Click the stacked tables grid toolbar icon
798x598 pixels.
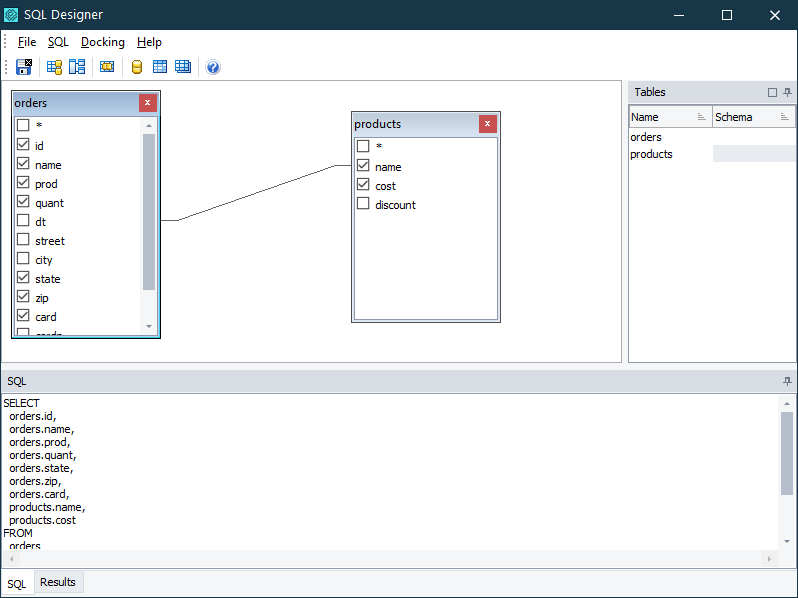pos(183,67)
